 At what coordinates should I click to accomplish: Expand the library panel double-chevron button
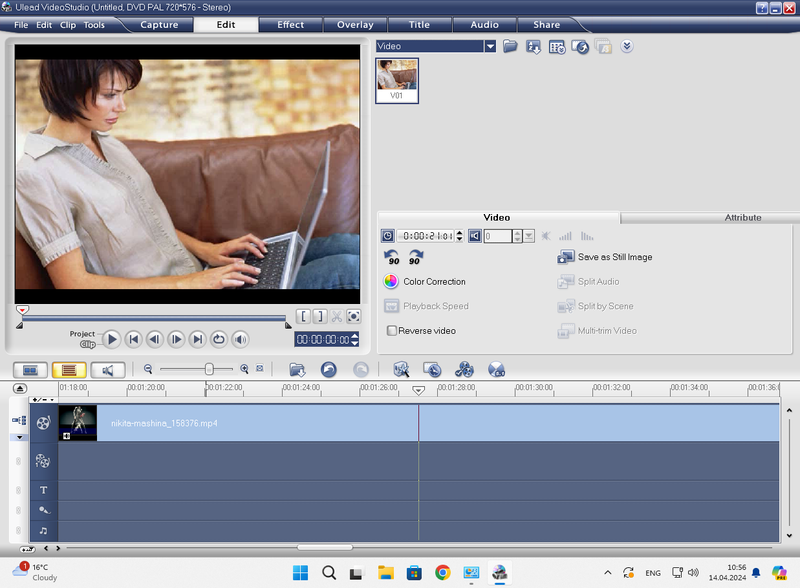pyautogui.click(x=627, y=46)
